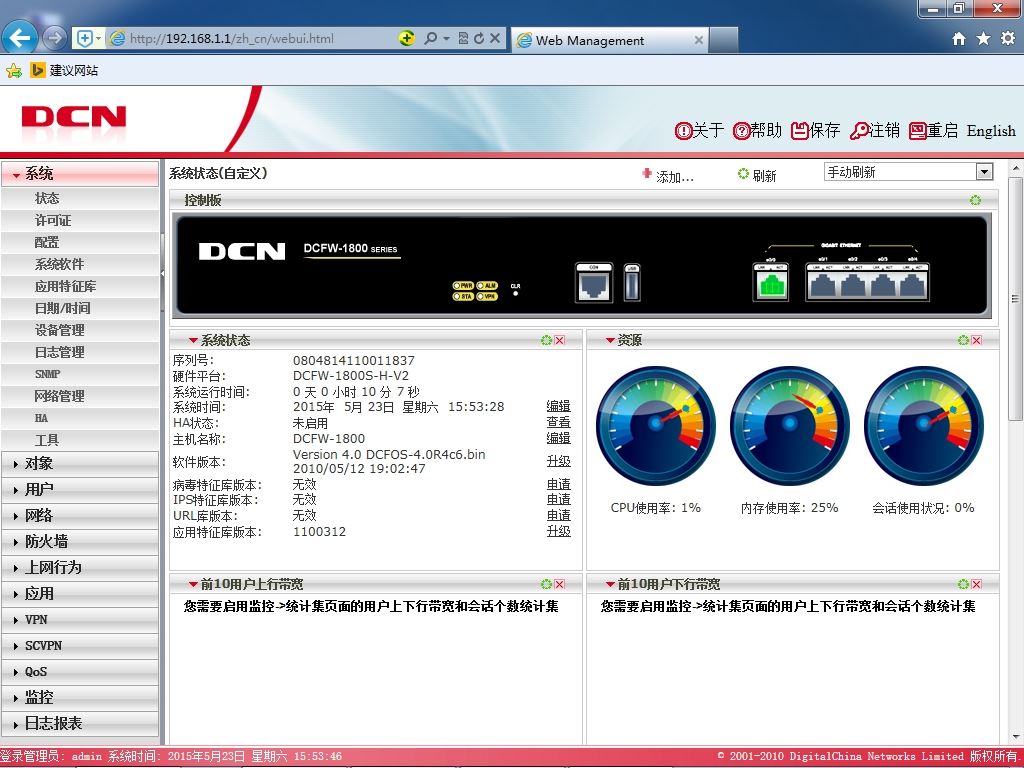Collapse the 系统状态 widget triangle

point(193,340)
